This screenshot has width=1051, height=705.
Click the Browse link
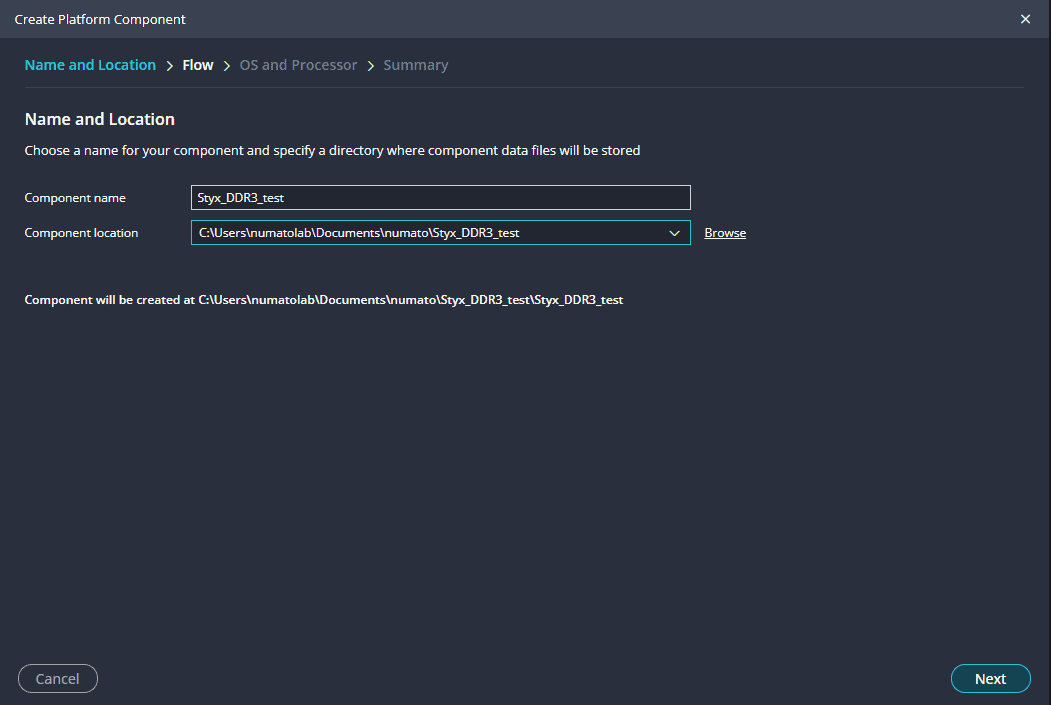click(725, 233)
